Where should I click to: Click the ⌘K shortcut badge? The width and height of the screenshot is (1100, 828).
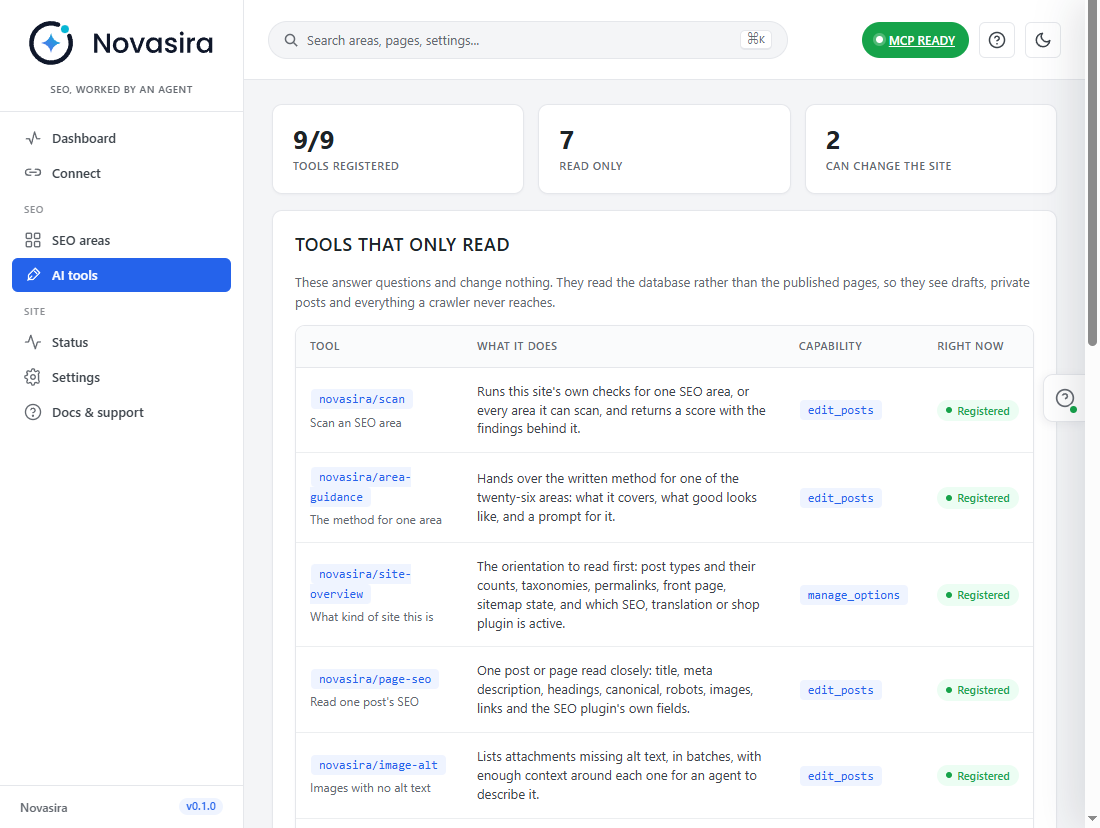[756, 39]
